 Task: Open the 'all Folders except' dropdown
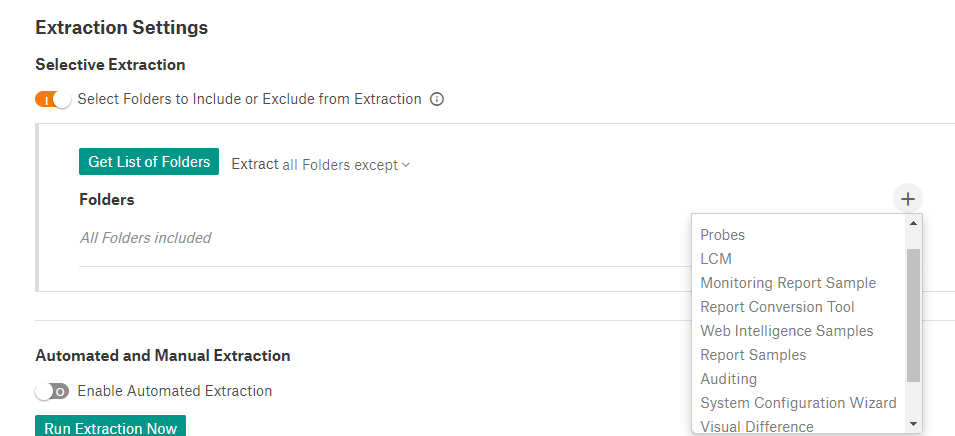346,165
